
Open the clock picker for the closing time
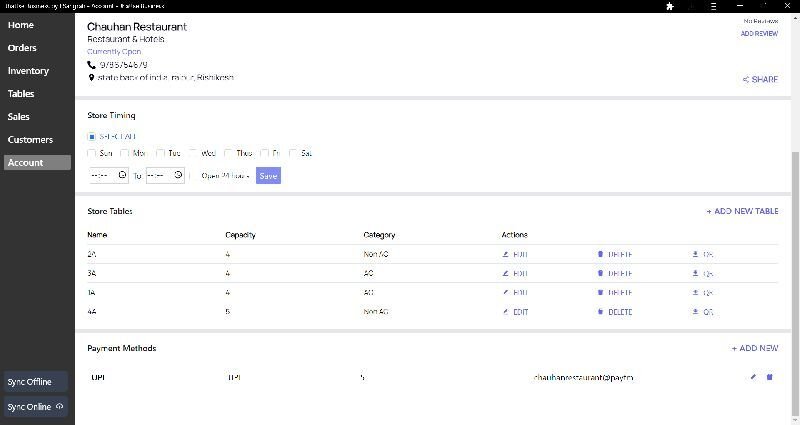point(179,175)
